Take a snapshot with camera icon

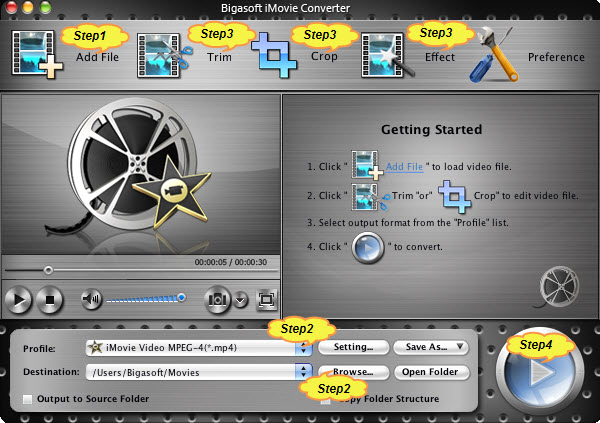(x=217, y=299)
